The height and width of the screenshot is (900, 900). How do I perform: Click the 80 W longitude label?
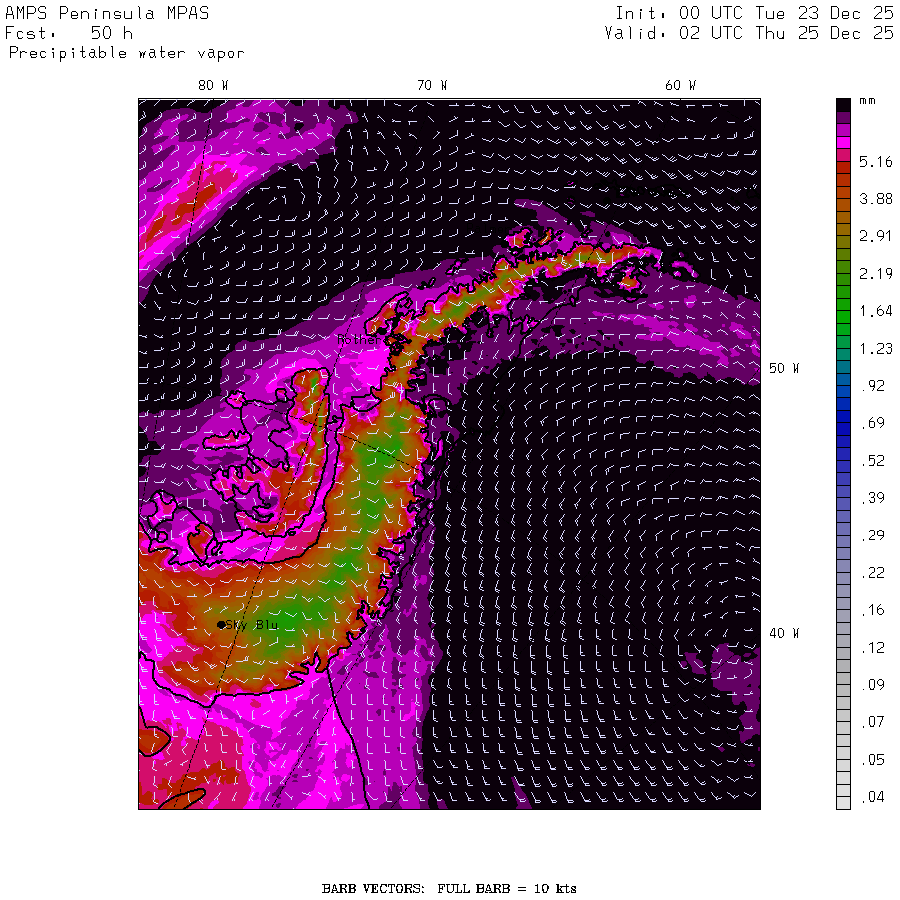click(212, 86)
